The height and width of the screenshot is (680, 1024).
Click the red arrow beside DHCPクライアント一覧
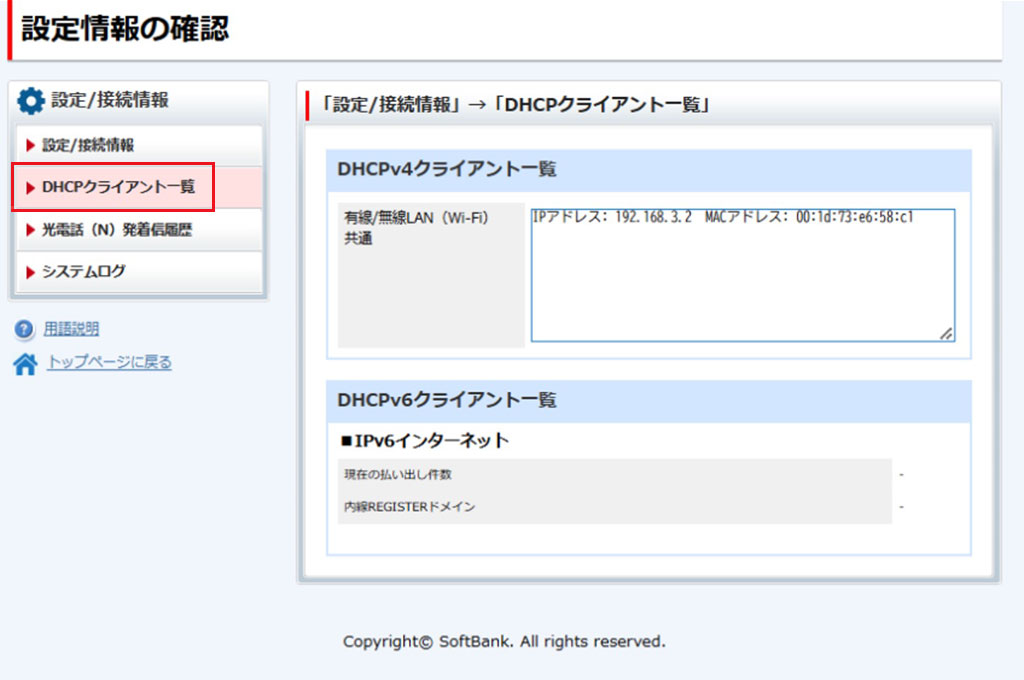(x=31, y=188)
